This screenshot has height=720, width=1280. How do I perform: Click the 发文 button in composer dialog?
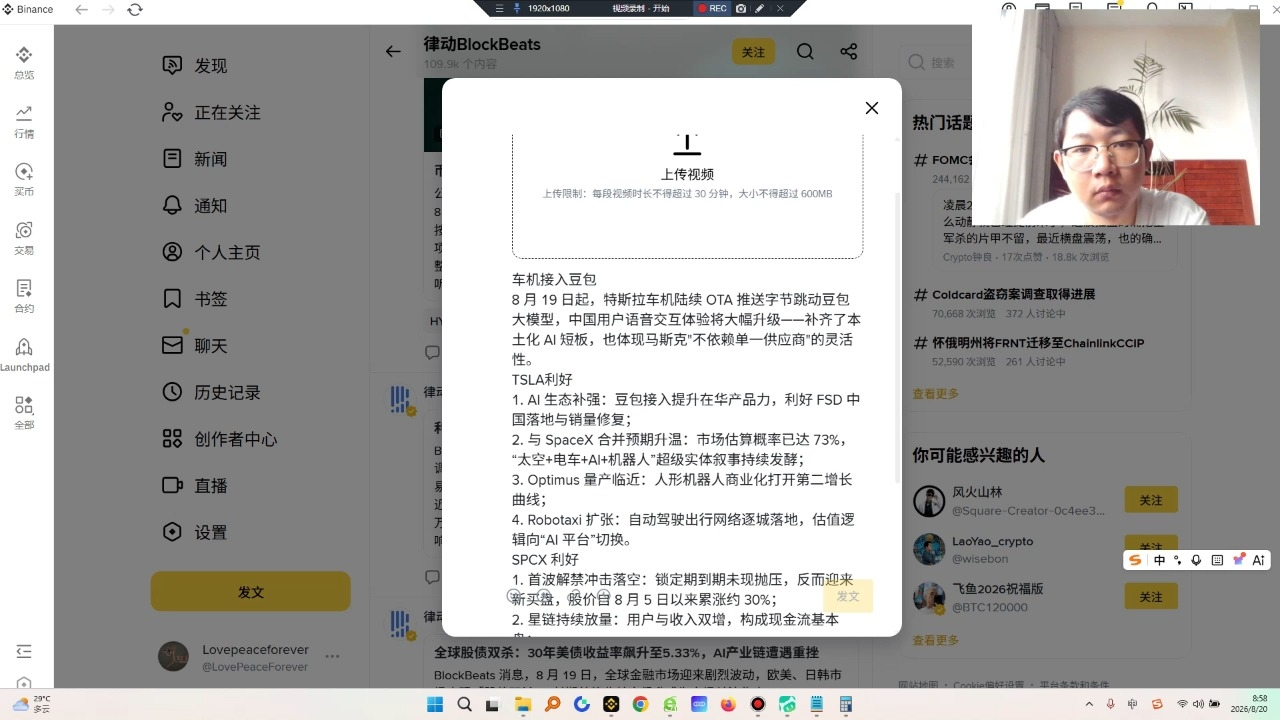click(x=848, y=596)
